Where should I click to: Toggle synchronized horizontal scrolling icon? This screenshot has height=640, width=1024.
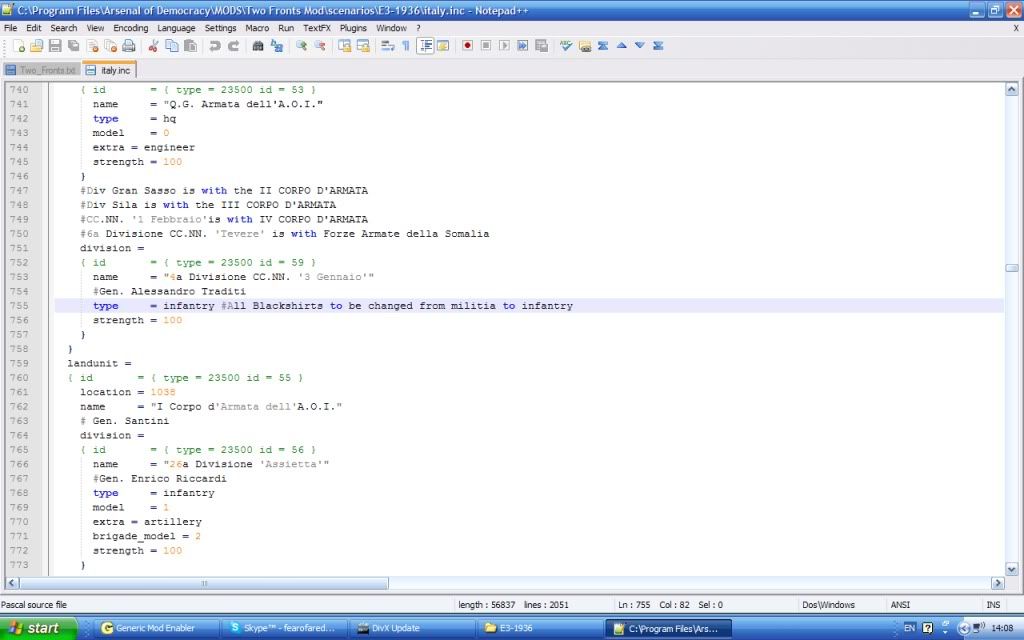362,46
